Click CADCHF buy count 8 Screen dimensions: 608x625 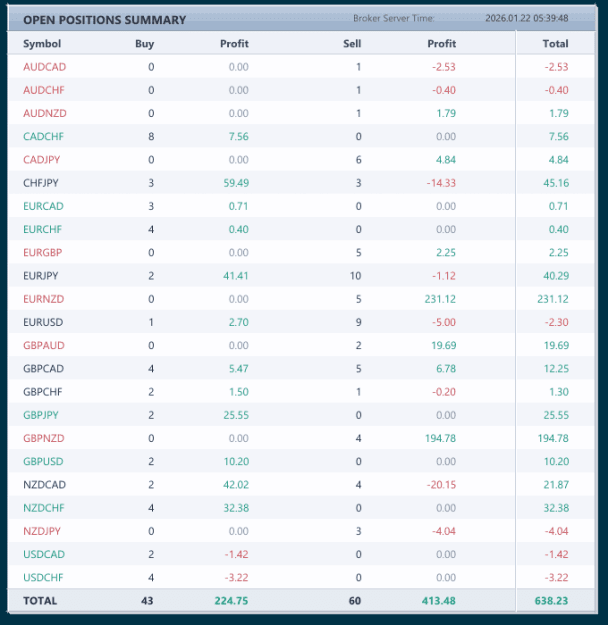click(151, 136)
